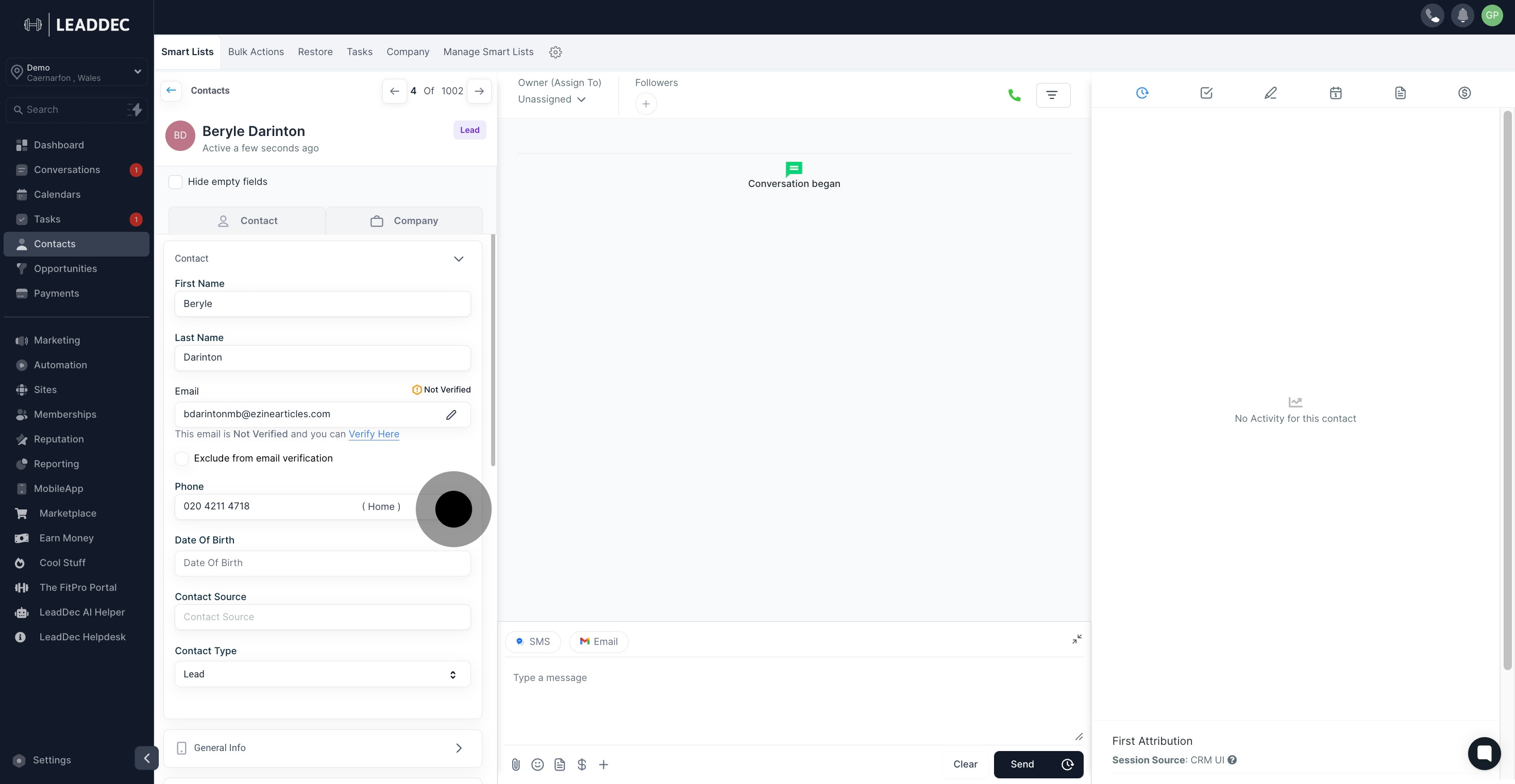Screen dimensions: 1515x784
Task: Collapse message composer with shrink arrows
Action: pyautogui.click(x=1077, y=639)
